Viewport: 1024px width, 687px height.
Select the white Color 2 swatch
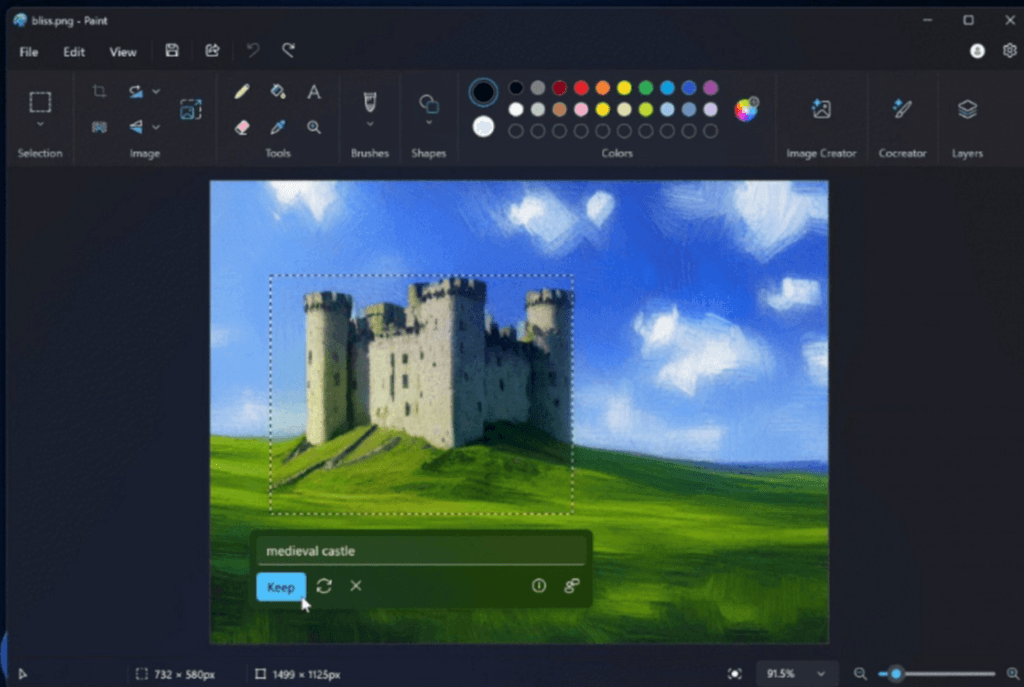483,127
